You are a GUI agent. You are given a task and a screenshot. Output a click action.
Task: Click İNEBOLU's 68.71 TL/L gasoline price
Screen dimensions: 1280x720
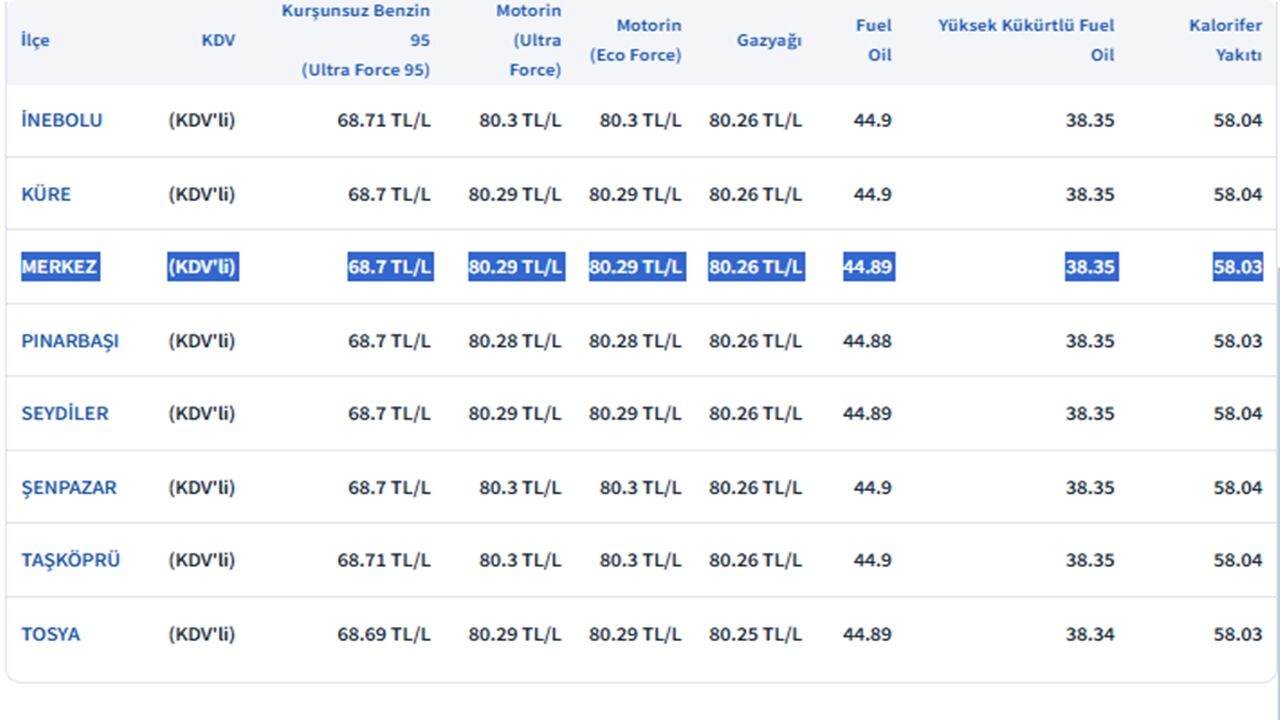(384, 120)
